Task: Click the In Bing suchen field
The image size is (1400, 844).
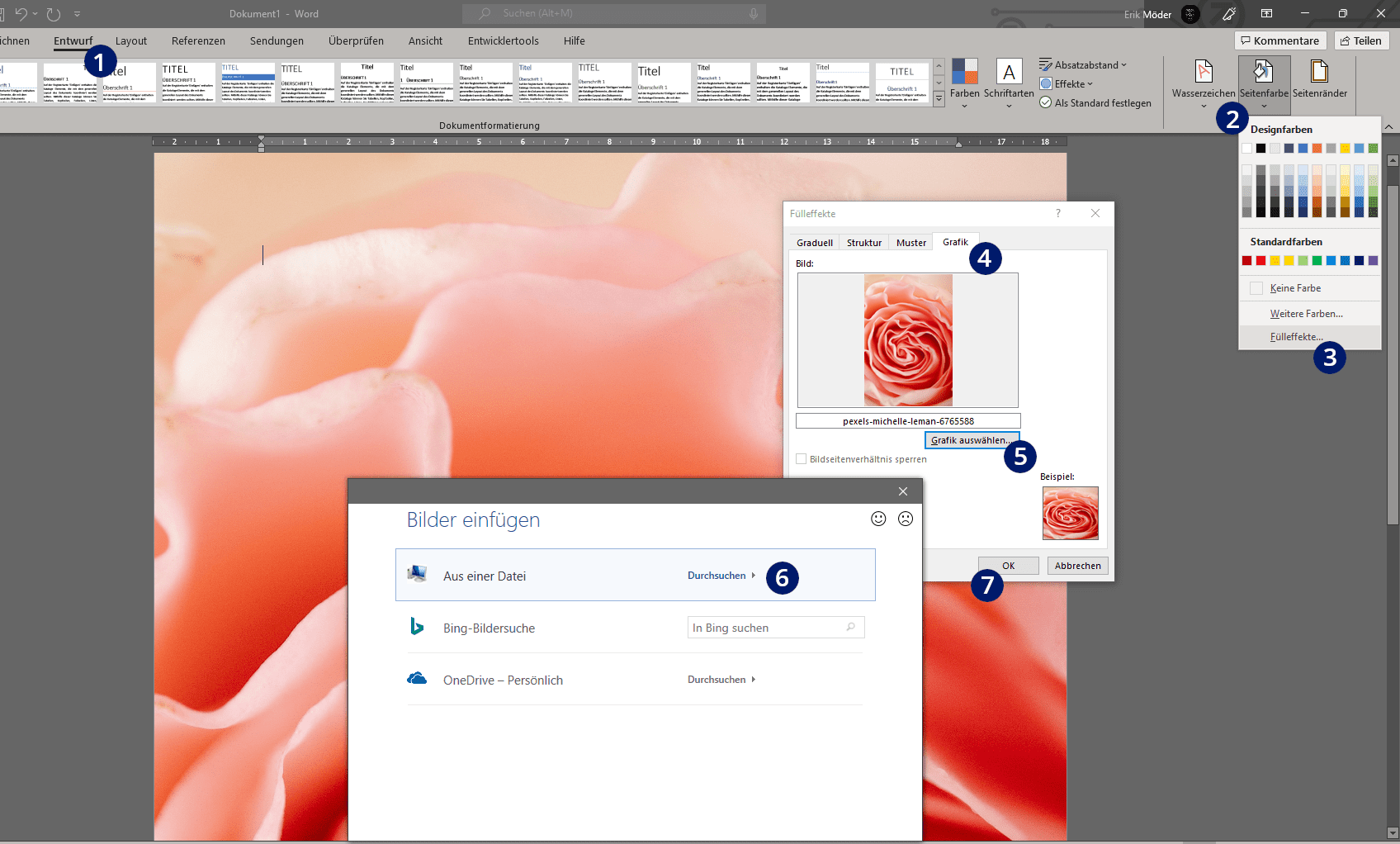Action: pyautogui.click(x=768, y=628)
